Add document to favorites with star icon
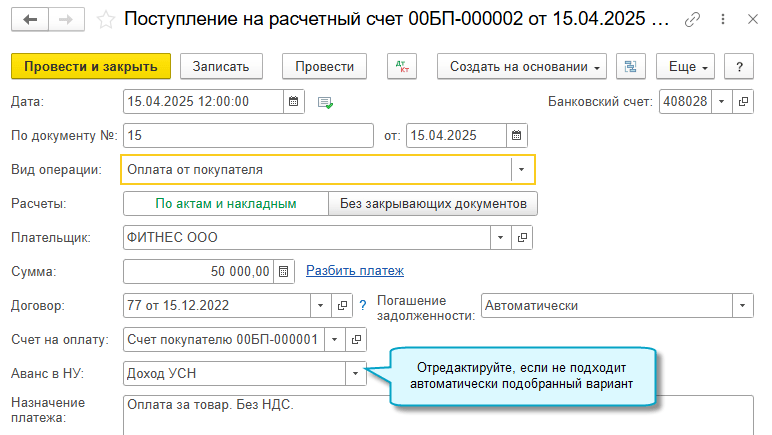The width and height of the screenshot is (772, 435). tap(105, 20)
